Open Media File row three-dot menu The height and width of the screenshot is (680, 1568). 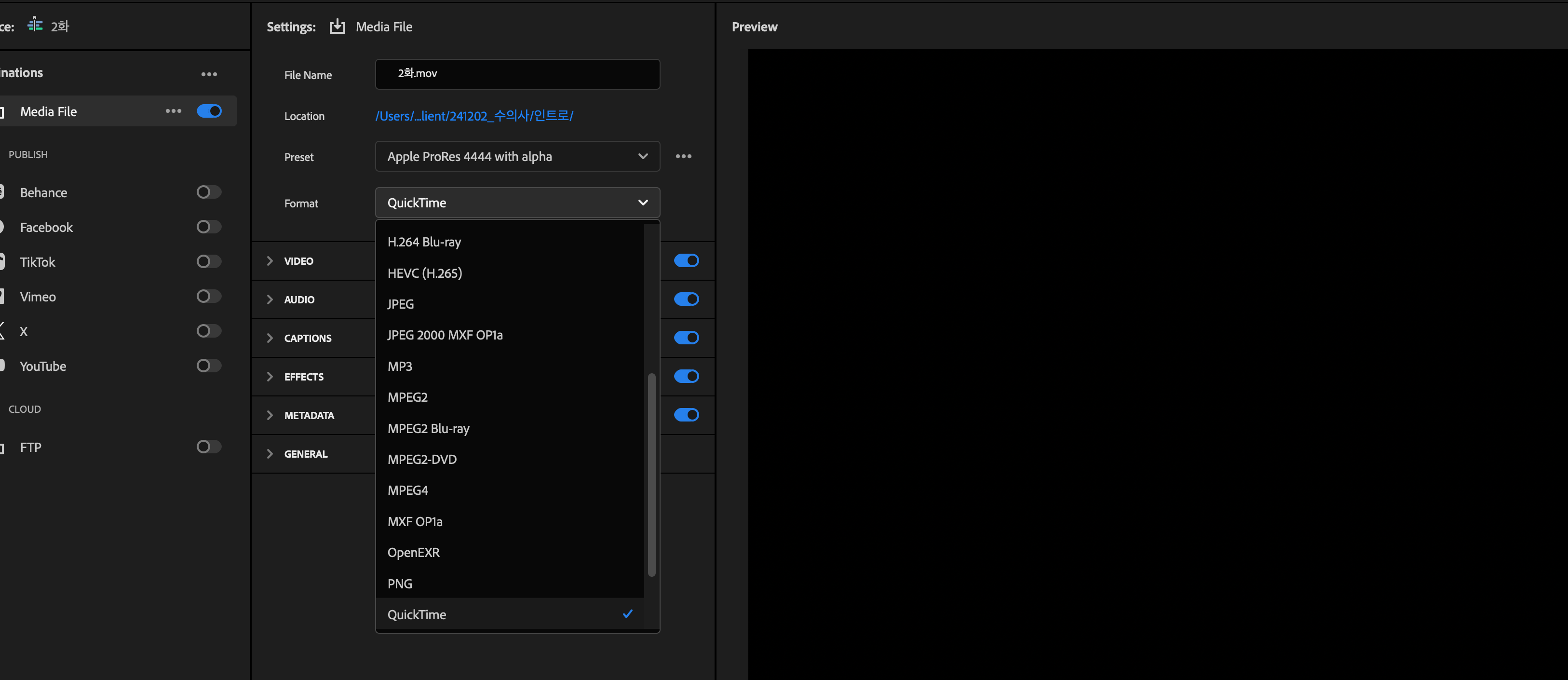tap(174, 111)
